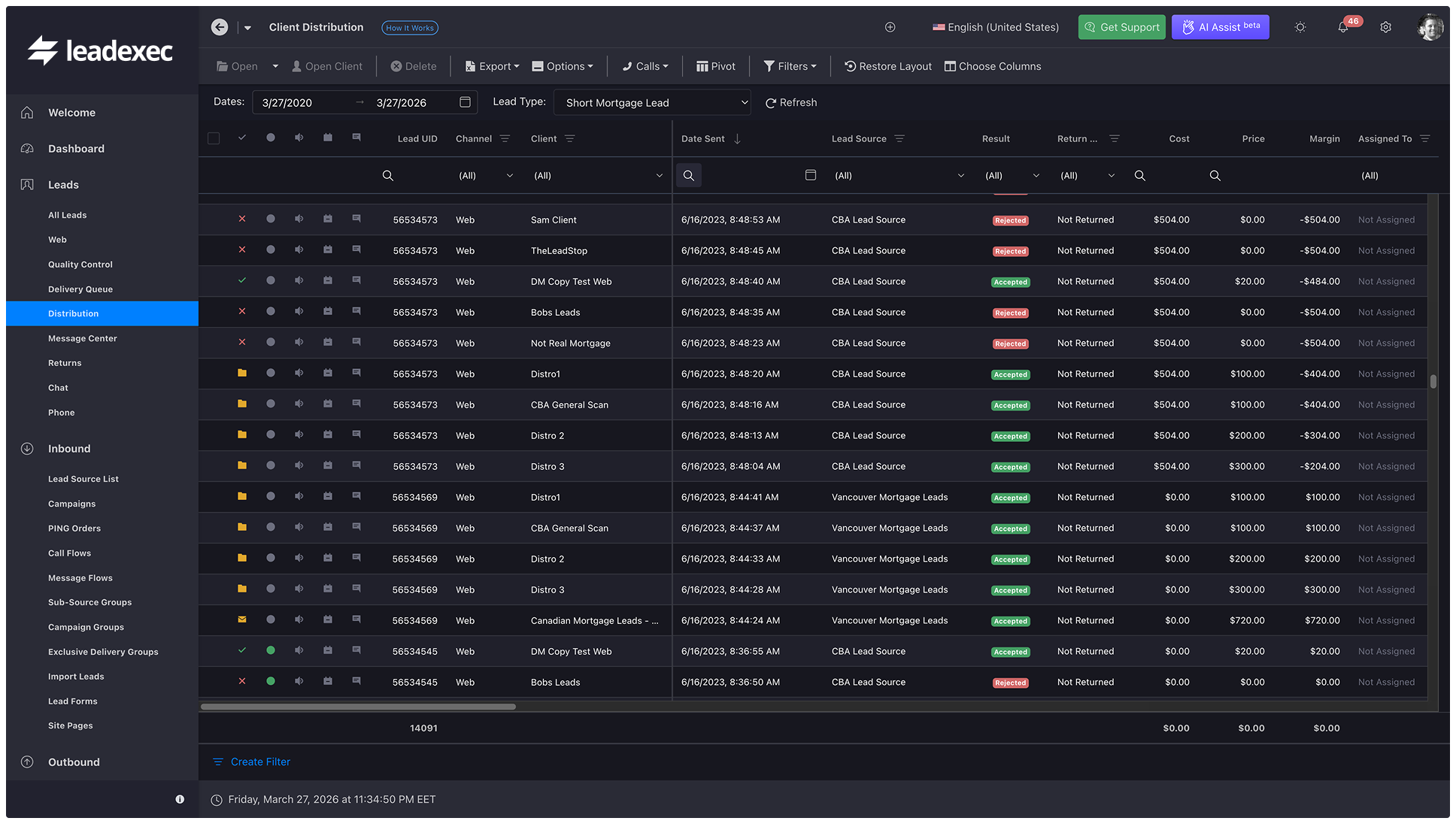
Task: Click Restore Layout button
Action: 887,66
